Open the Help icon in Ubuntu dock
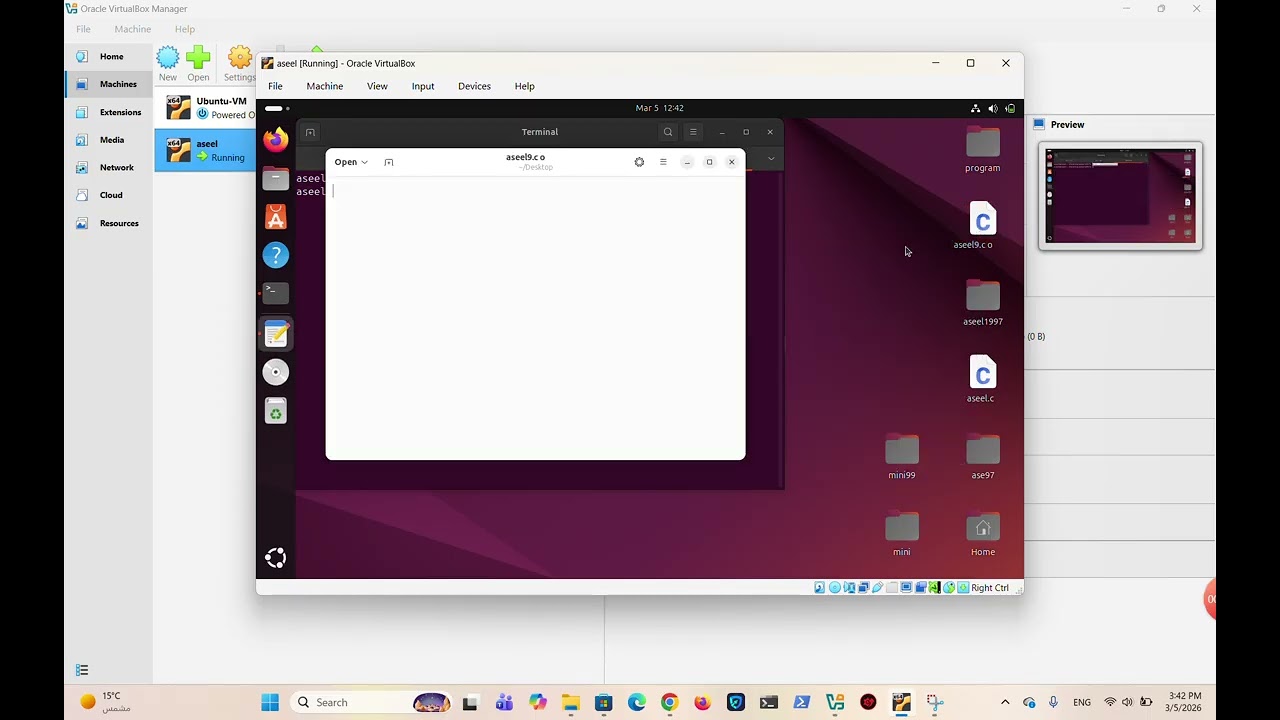The width and height of the screenshot is (1280, 720). pos(276,255)
